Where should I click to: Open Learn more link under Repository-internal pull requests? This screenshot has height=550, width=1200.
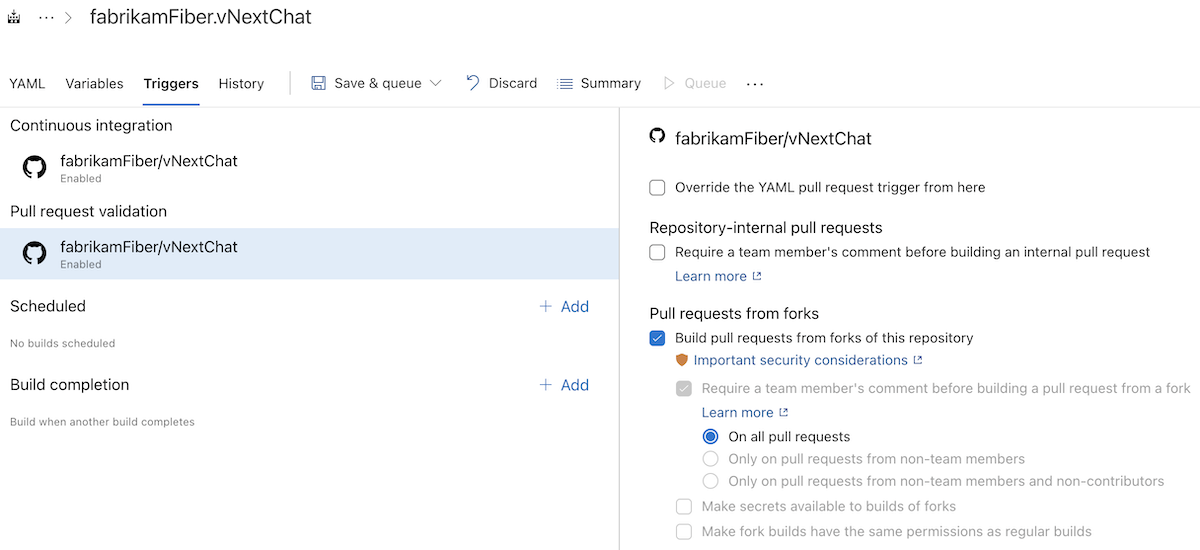pyautogui.click(x=718, y=276)
